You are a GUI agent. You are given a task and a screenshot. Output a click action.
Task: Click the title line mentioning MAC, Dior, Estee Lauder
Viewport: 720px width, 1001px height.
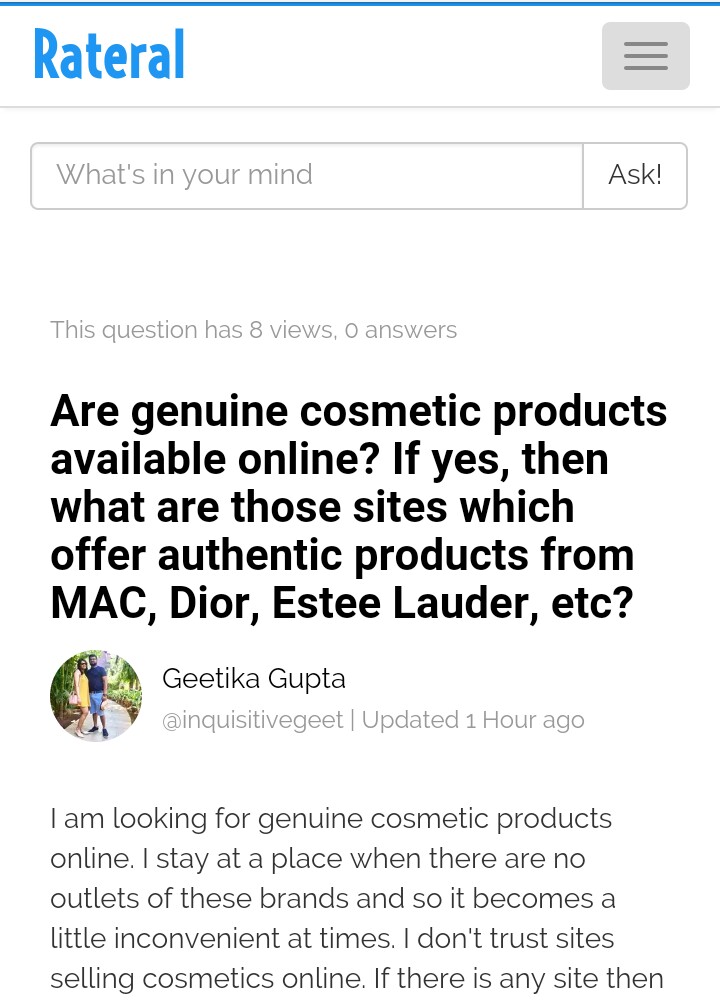click(x=342, y=603)
